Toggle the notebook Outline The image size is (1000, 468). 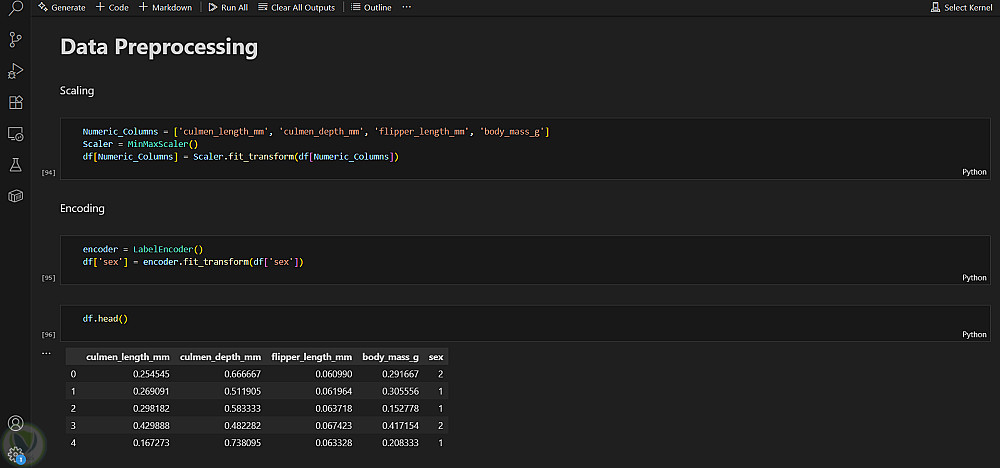tap(372, 7)
